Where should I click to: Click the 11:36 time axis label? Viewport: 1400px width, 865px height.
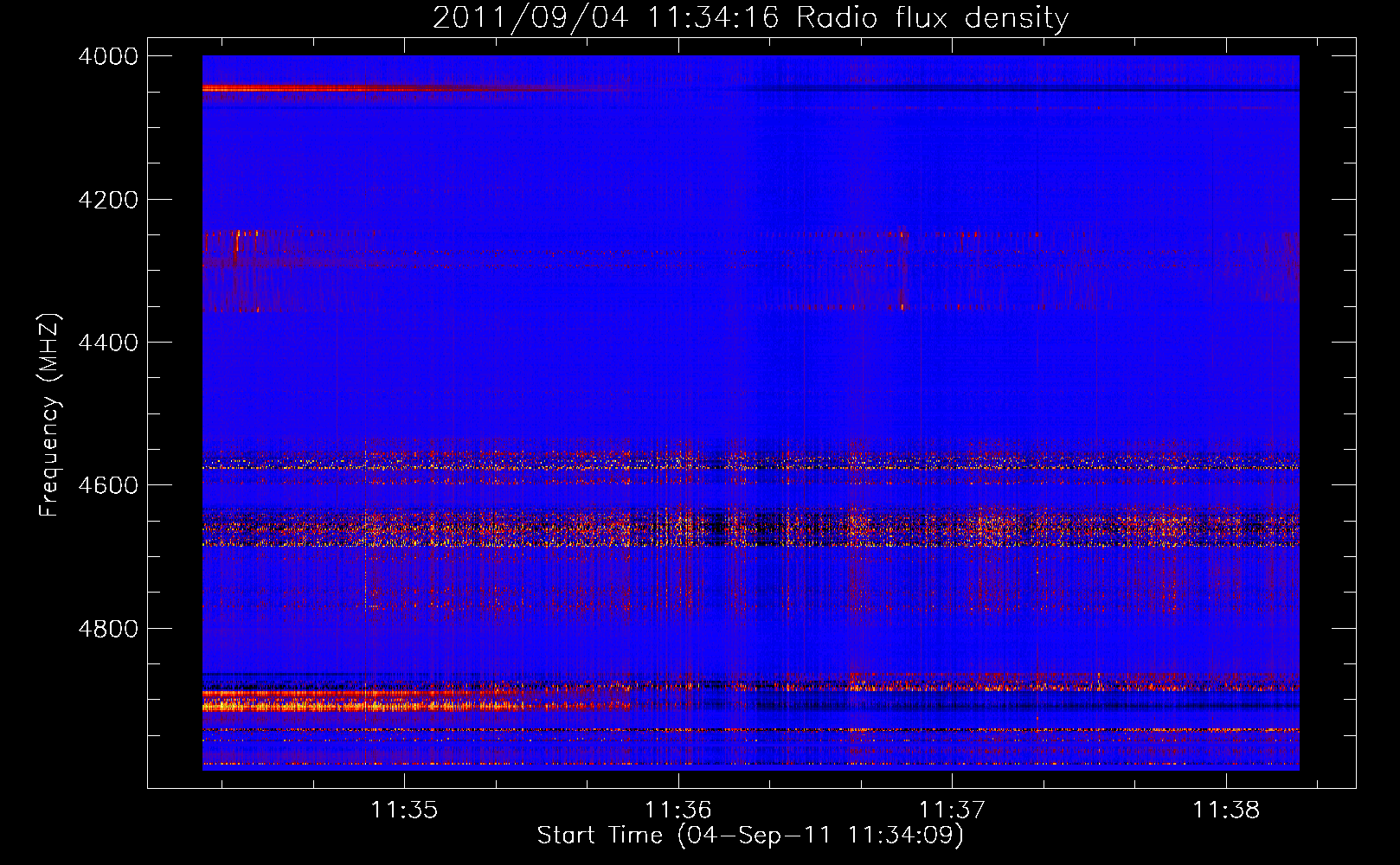point(678,810)
